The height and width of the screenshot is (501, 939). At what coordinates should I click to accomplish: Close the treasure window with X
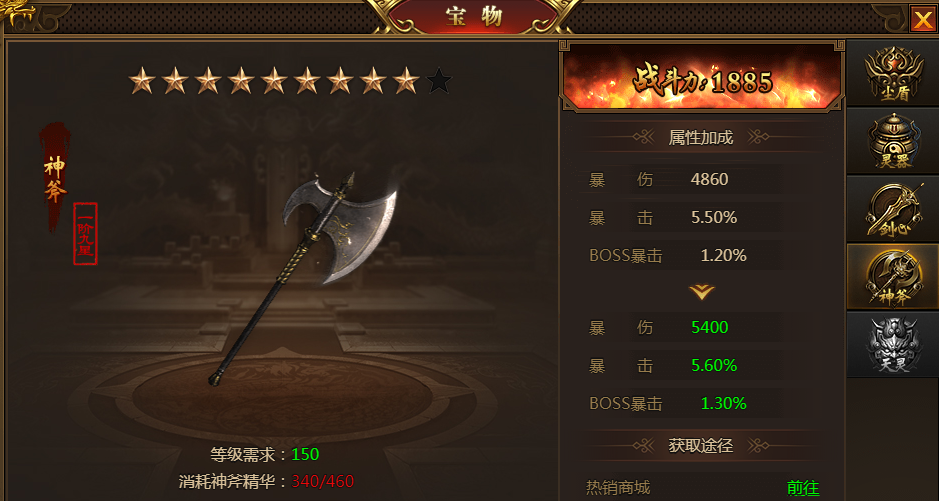(x=922, y=20)
